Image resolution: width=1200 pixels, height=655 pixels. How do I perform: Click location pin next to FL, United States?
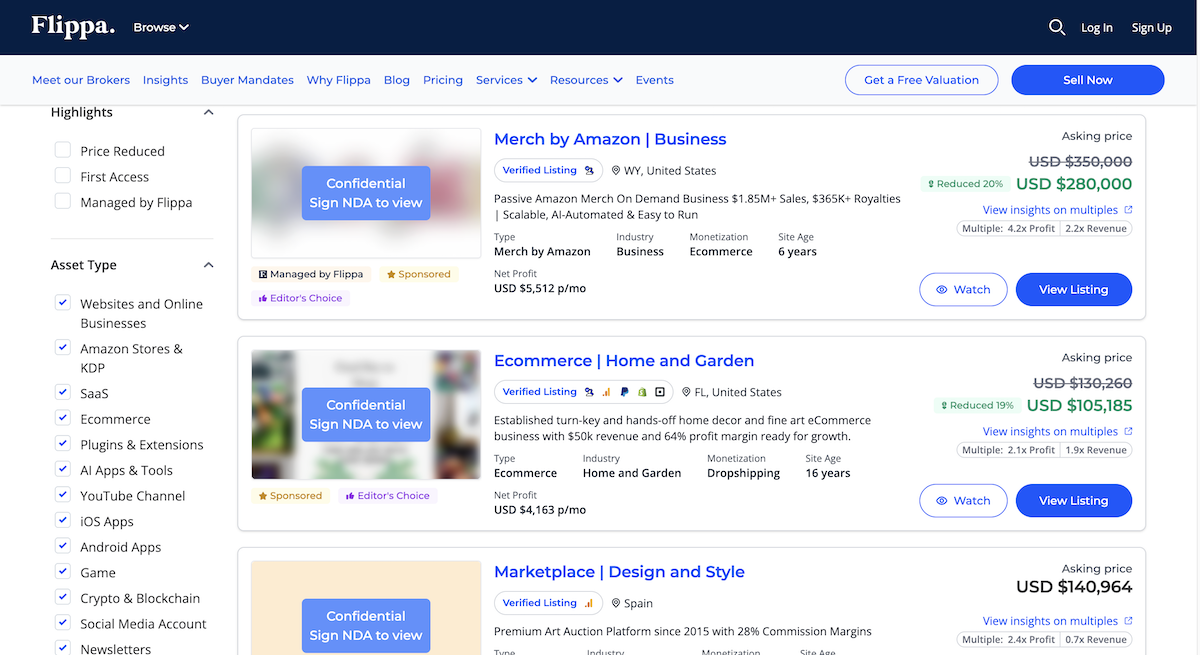pos(686,393)
